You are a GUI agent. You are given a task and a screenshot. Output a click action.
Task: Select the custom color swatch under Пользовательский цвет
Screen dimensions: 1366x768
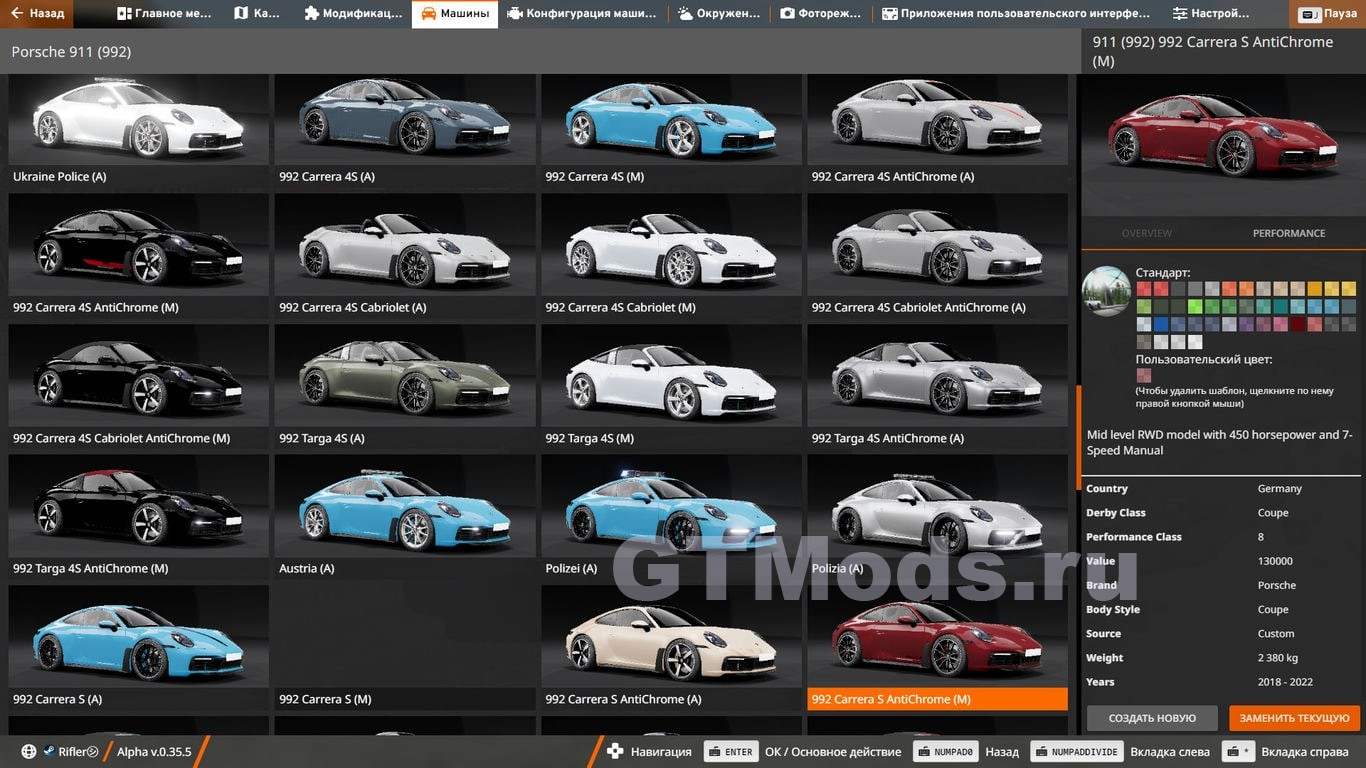pos(1144,376)
